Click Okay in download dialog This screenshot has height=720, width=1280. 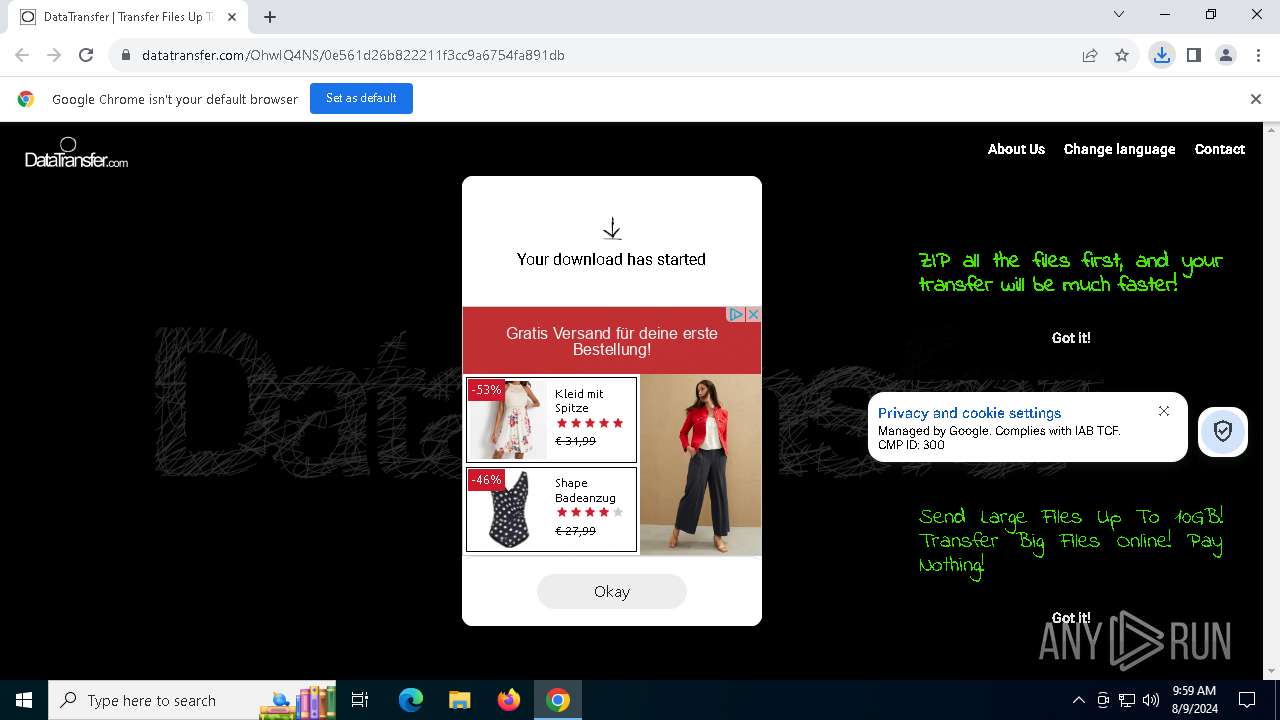[x=612, y=591]
